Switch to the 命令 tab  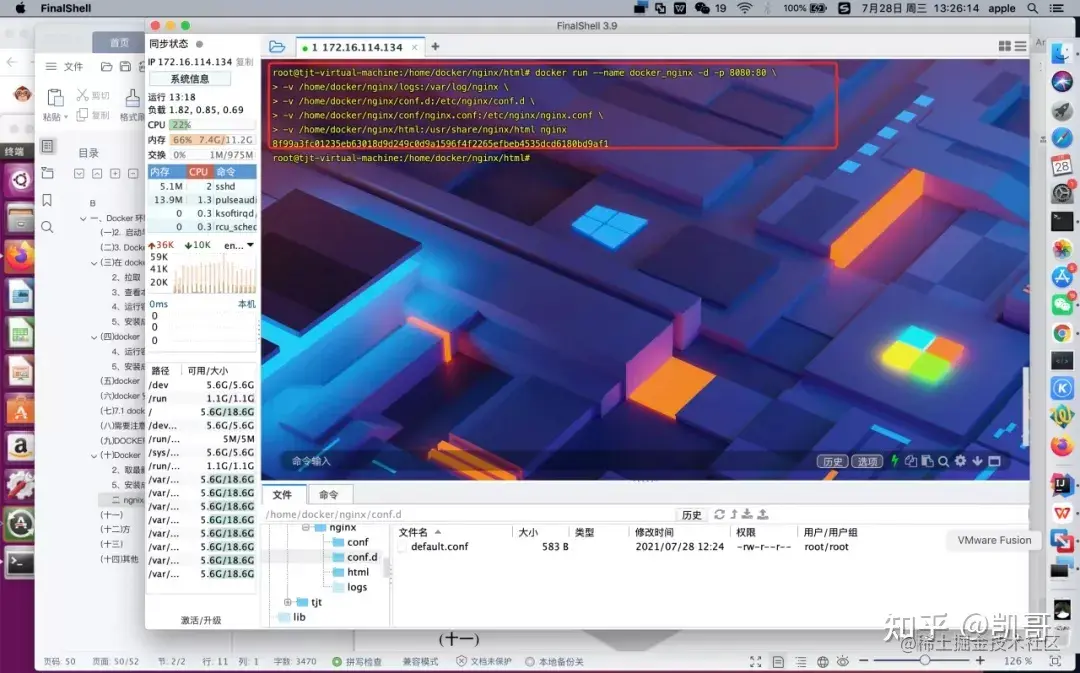point(328,494)
